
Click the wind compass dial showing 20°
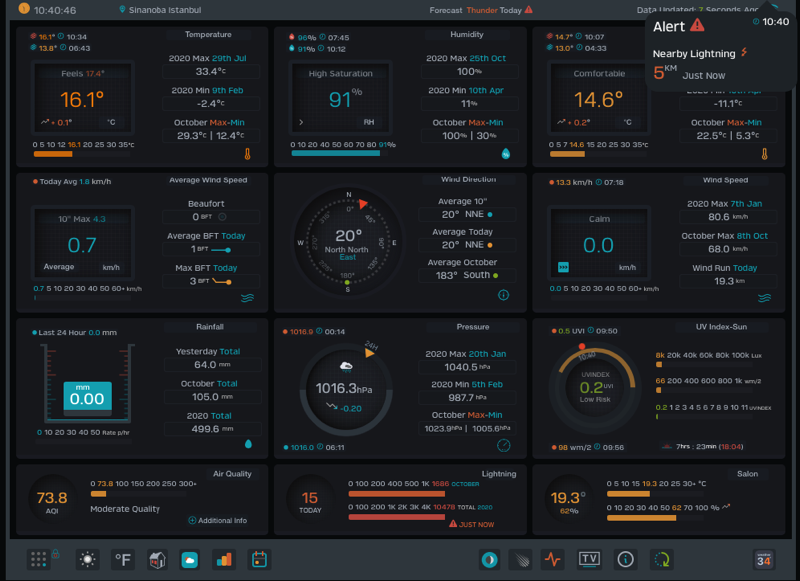tap(348, 242)
